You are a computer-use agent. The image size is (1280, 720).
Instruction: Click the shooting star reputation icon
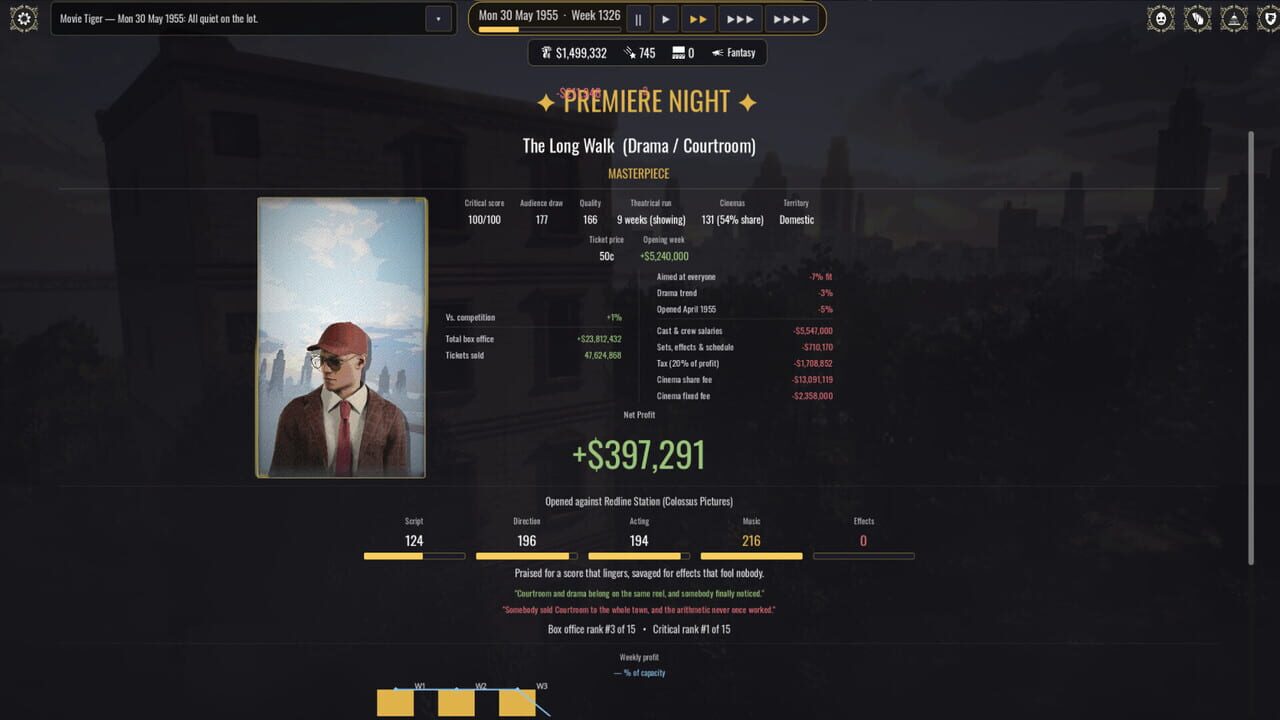[x=629, y=53]
